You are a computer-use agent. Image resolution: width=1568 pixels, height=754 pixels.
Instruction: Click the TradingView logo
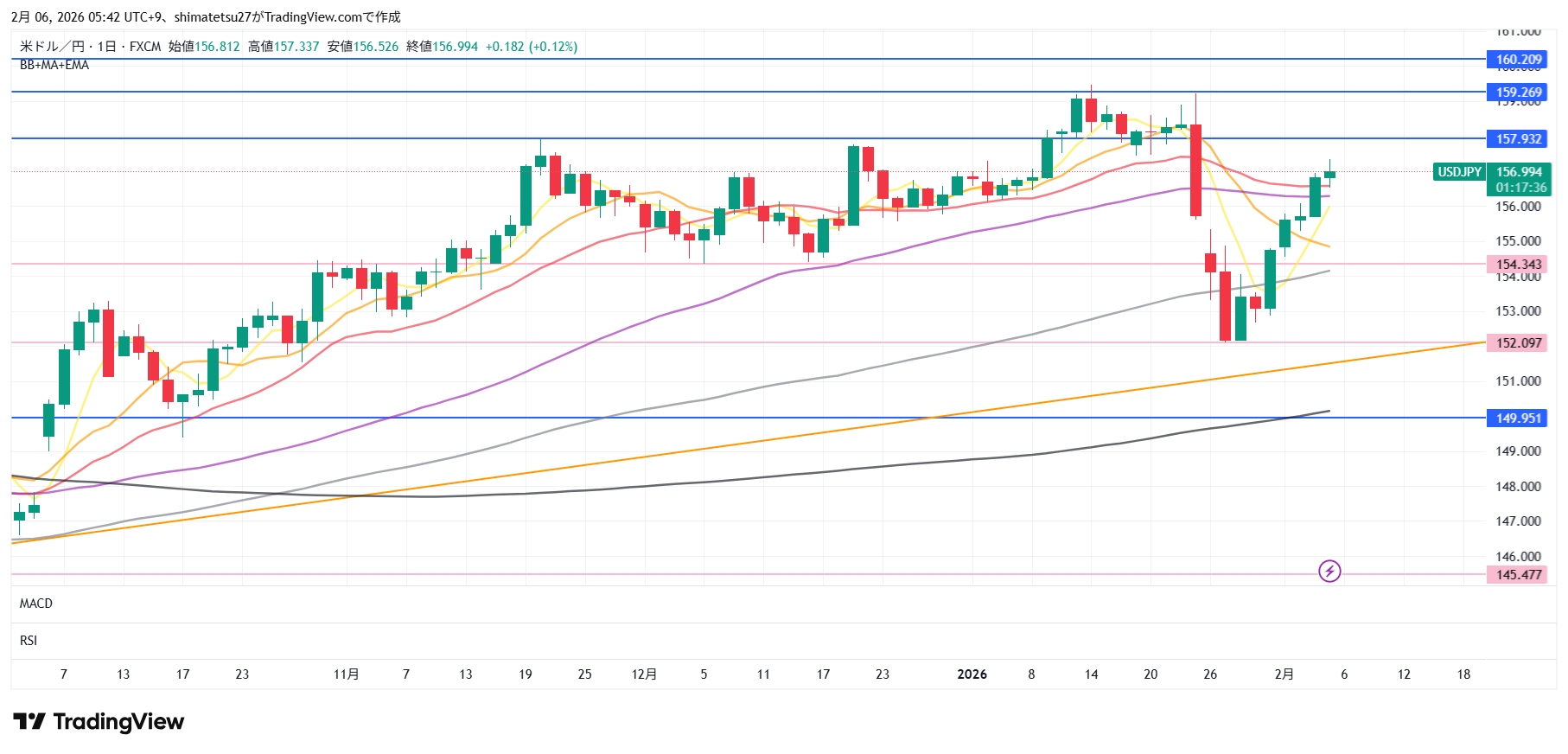pyautogui.click(x=99, y=721)
